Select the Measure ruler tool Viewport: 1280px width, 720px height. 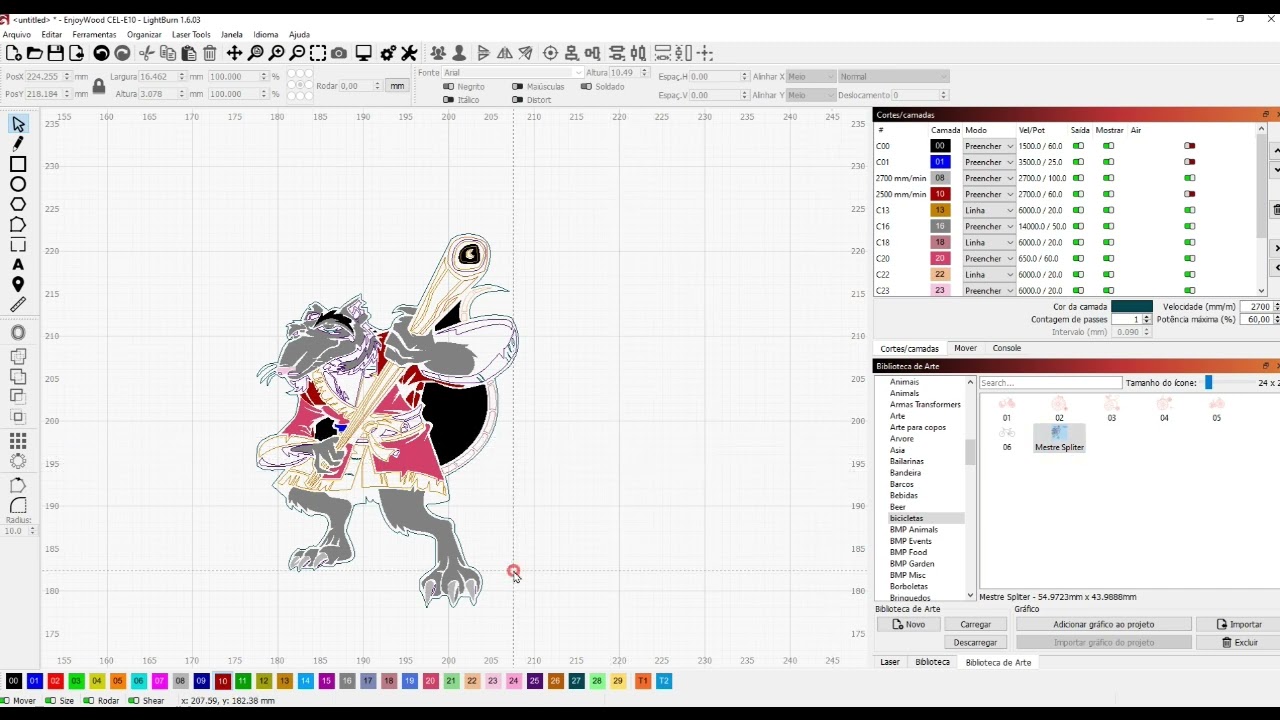coord(18,305)
